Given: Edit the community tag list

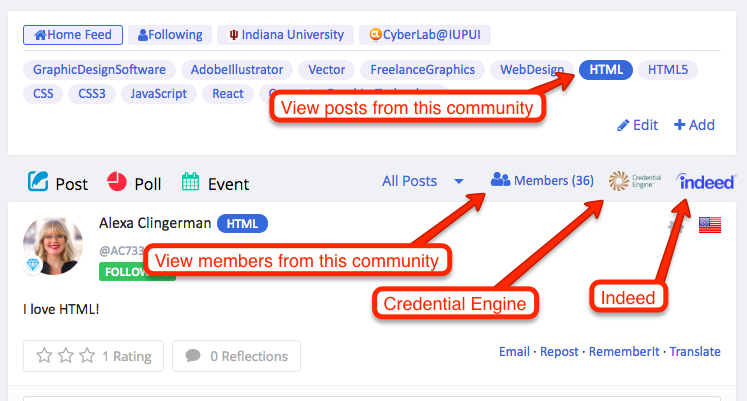Looking at the screenshot, I should click(x=637, y=125).
